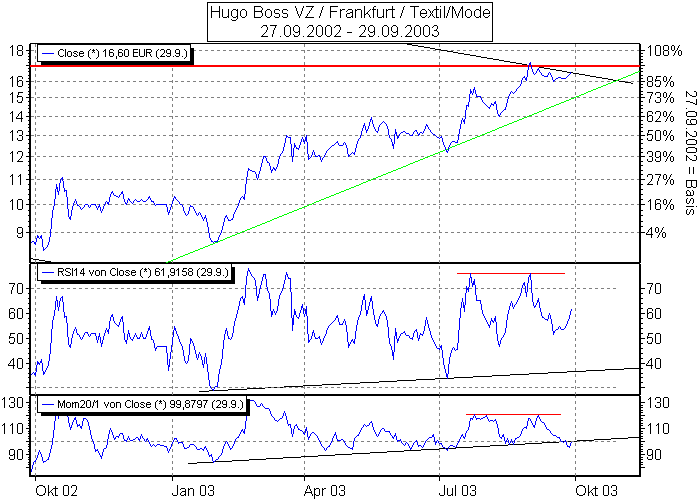700x500 pixels.
Task: Click the 'Jan 03' x-axis label
Action: 193,491
